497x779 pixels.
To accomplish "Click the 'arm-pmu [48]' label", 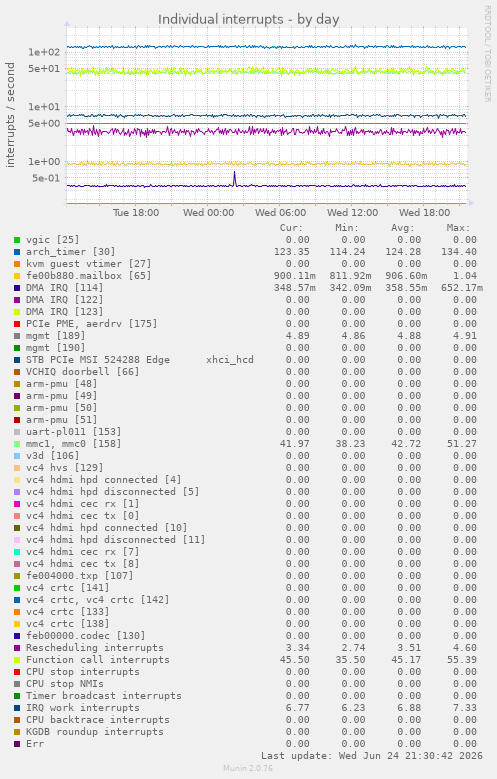I will pos(62,384).
